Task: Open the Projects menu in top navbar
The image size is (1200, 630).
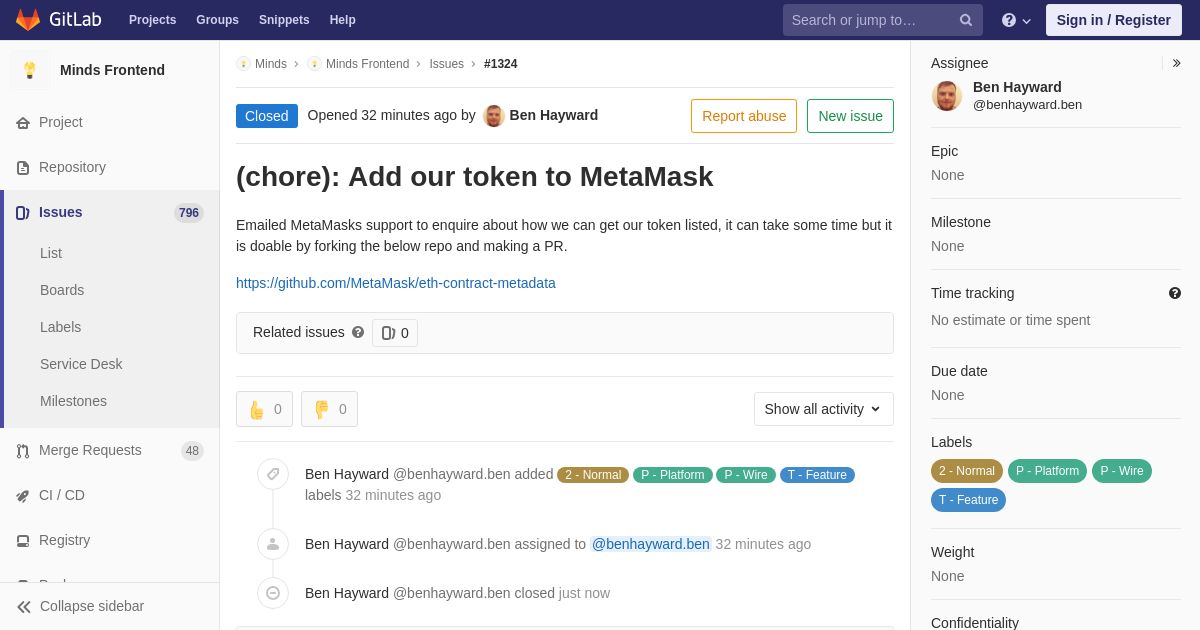Action: tap(152, 20)
